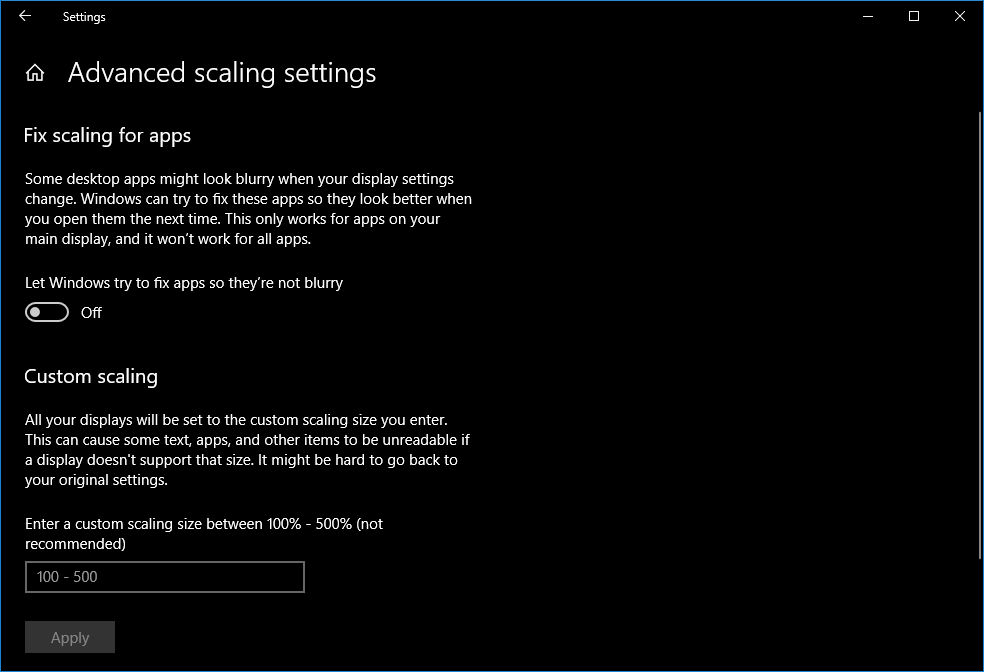Click the 'All your displays' warning paragraph
The image size is (984, 672).
pos(247,450)
